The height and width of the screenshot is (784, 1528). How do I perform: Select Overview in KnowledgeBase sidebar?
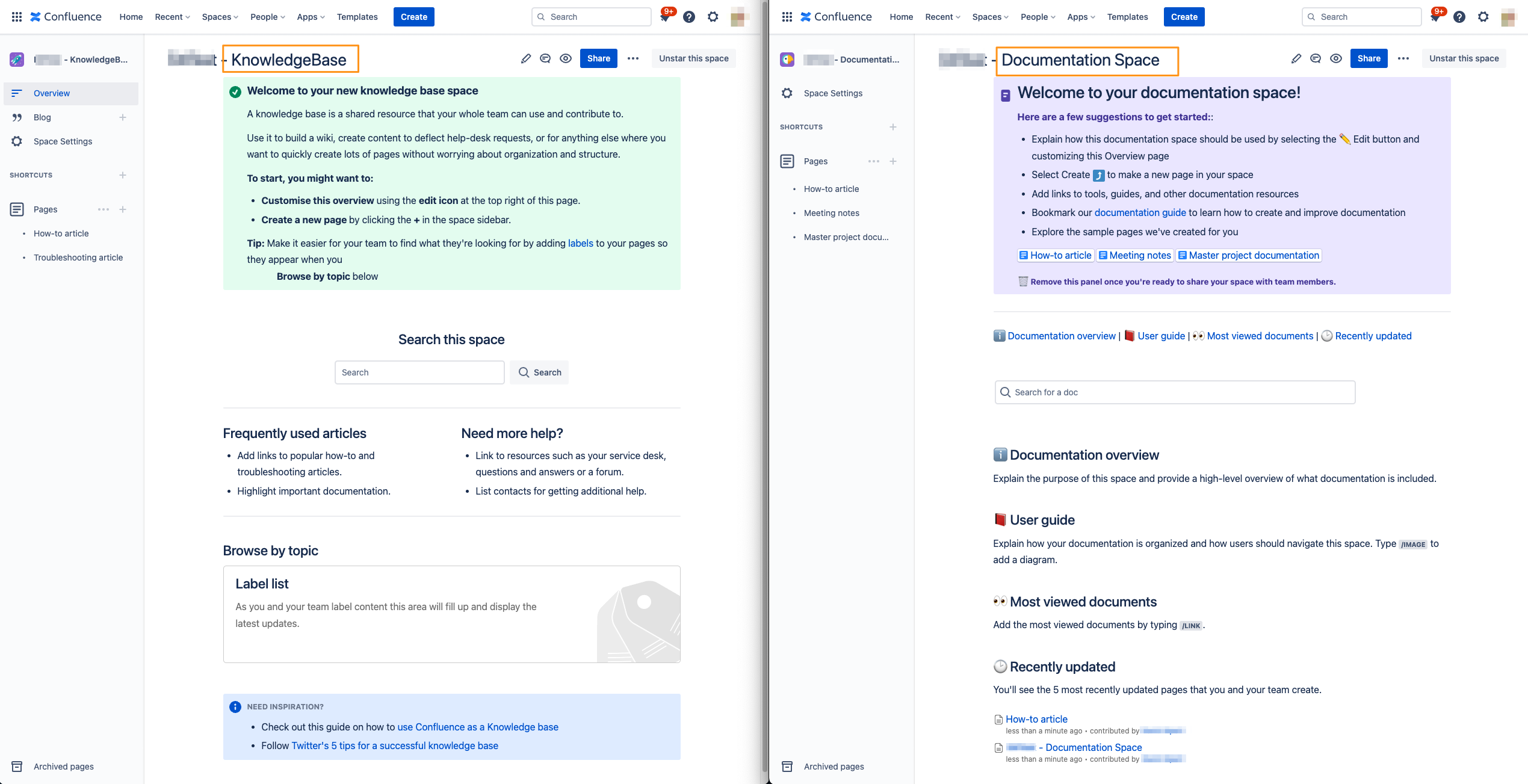52,93
